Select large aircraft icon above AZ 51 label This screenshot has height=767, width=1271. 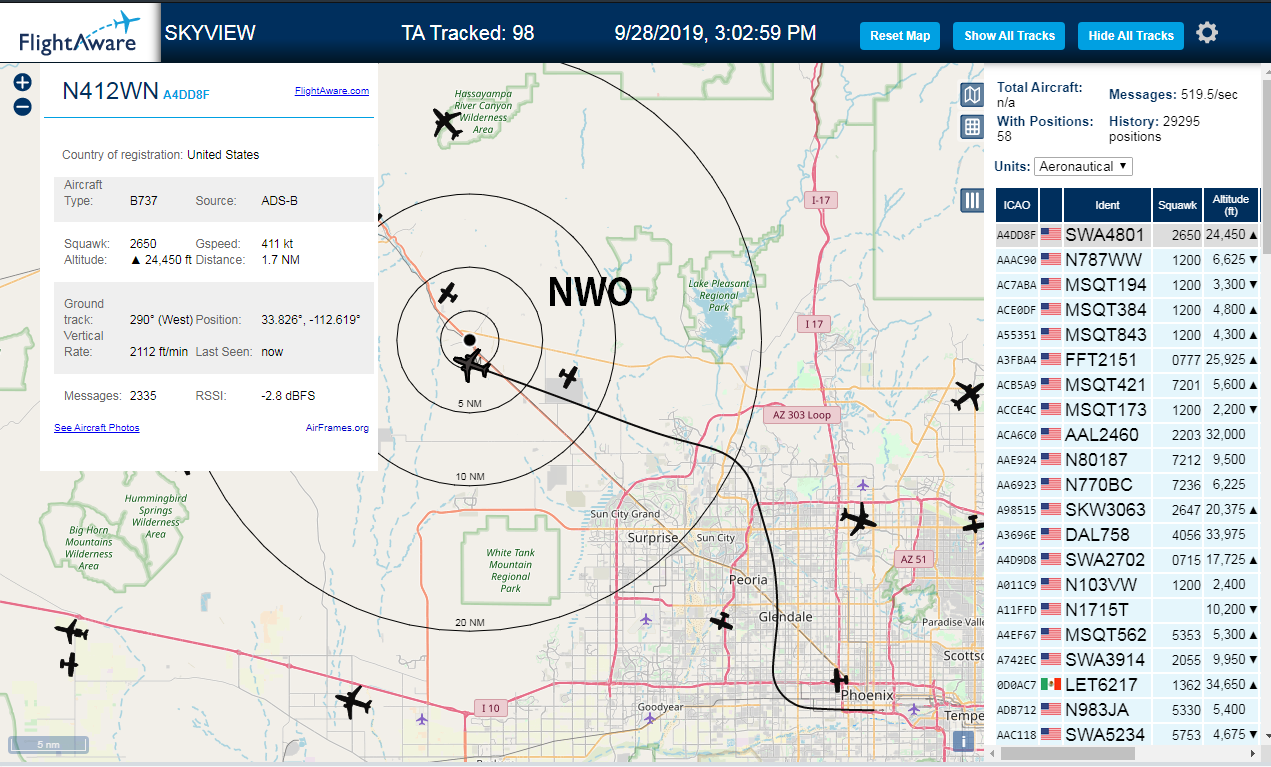[857, 520]
